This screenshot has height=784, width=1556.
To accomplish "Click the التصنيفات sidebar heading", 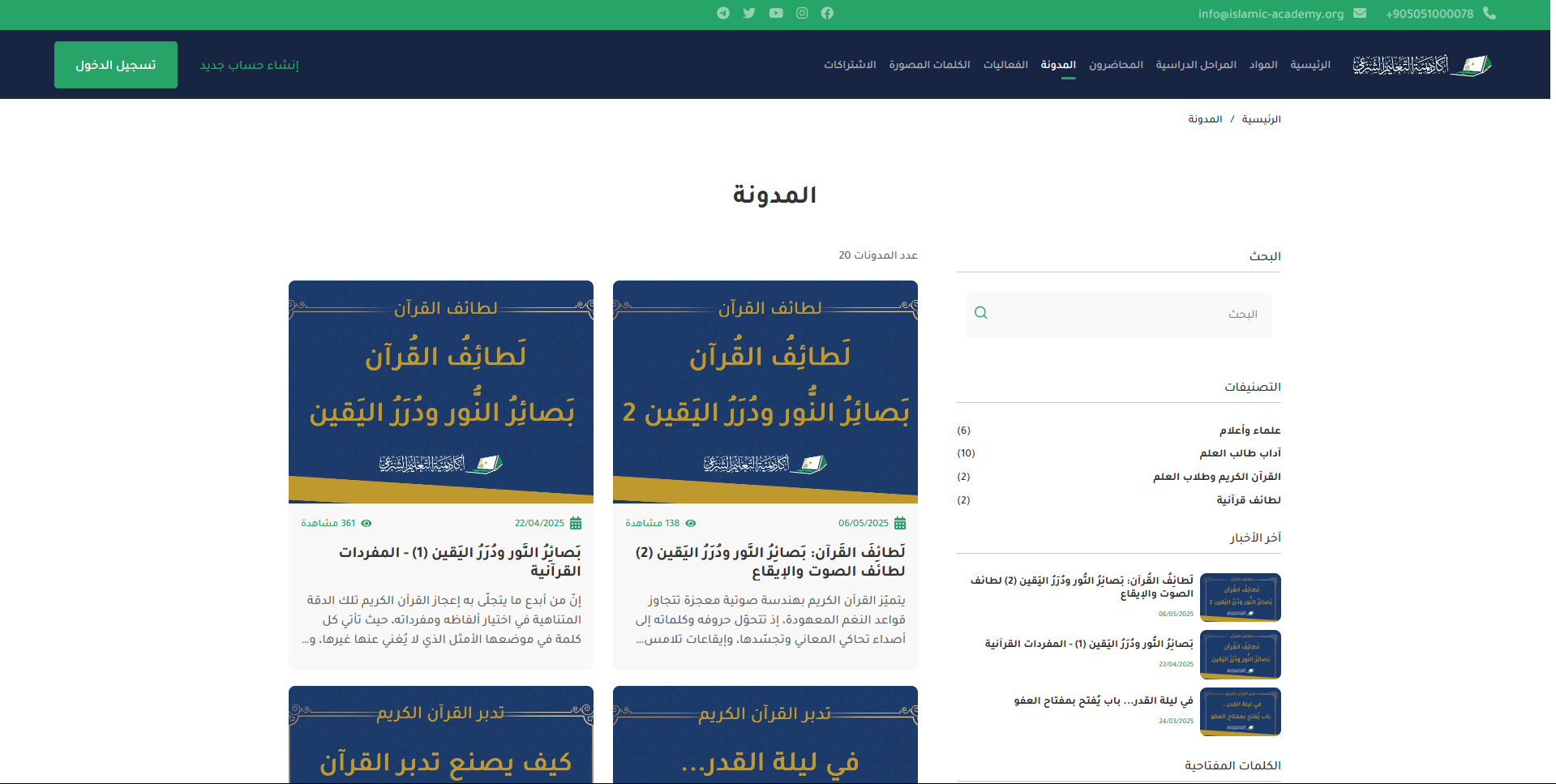I will click(x=1253, y=387).
